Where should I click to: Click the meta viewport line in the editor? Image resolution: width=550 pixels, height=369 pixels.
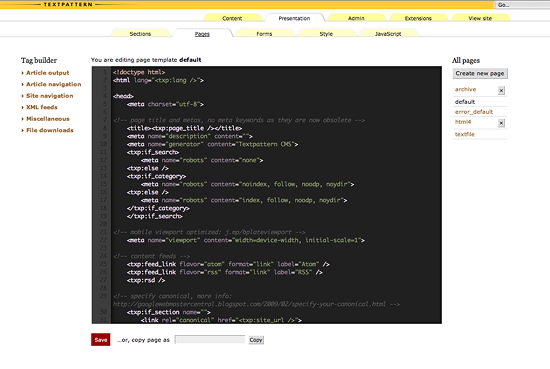(246, 240)
